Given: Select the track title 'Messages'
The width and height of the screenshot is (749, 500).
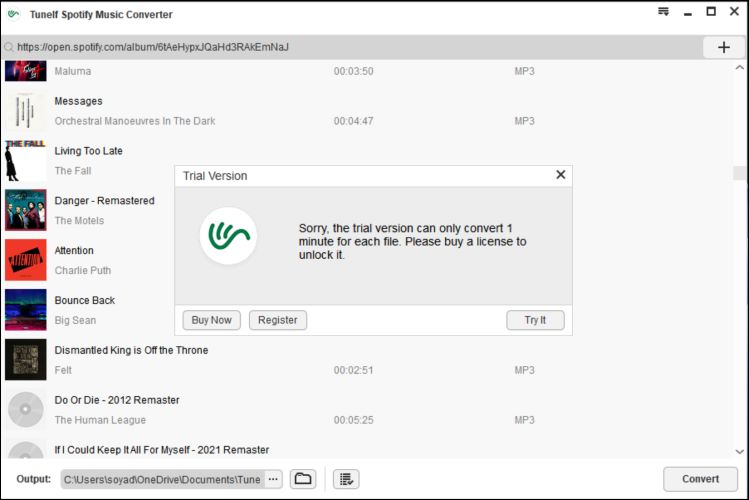Looking at the screenshot, I should (x=78, y=101).
